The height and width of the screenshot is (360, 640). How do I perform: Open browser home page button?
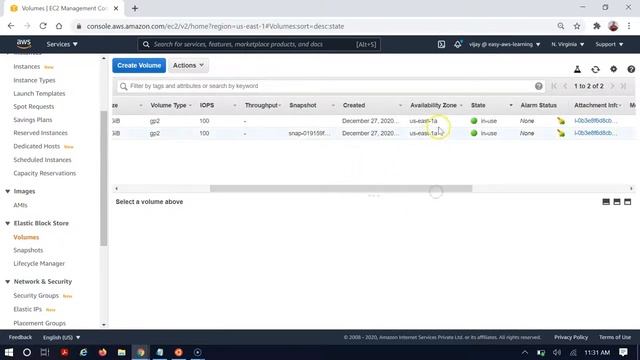59,26
